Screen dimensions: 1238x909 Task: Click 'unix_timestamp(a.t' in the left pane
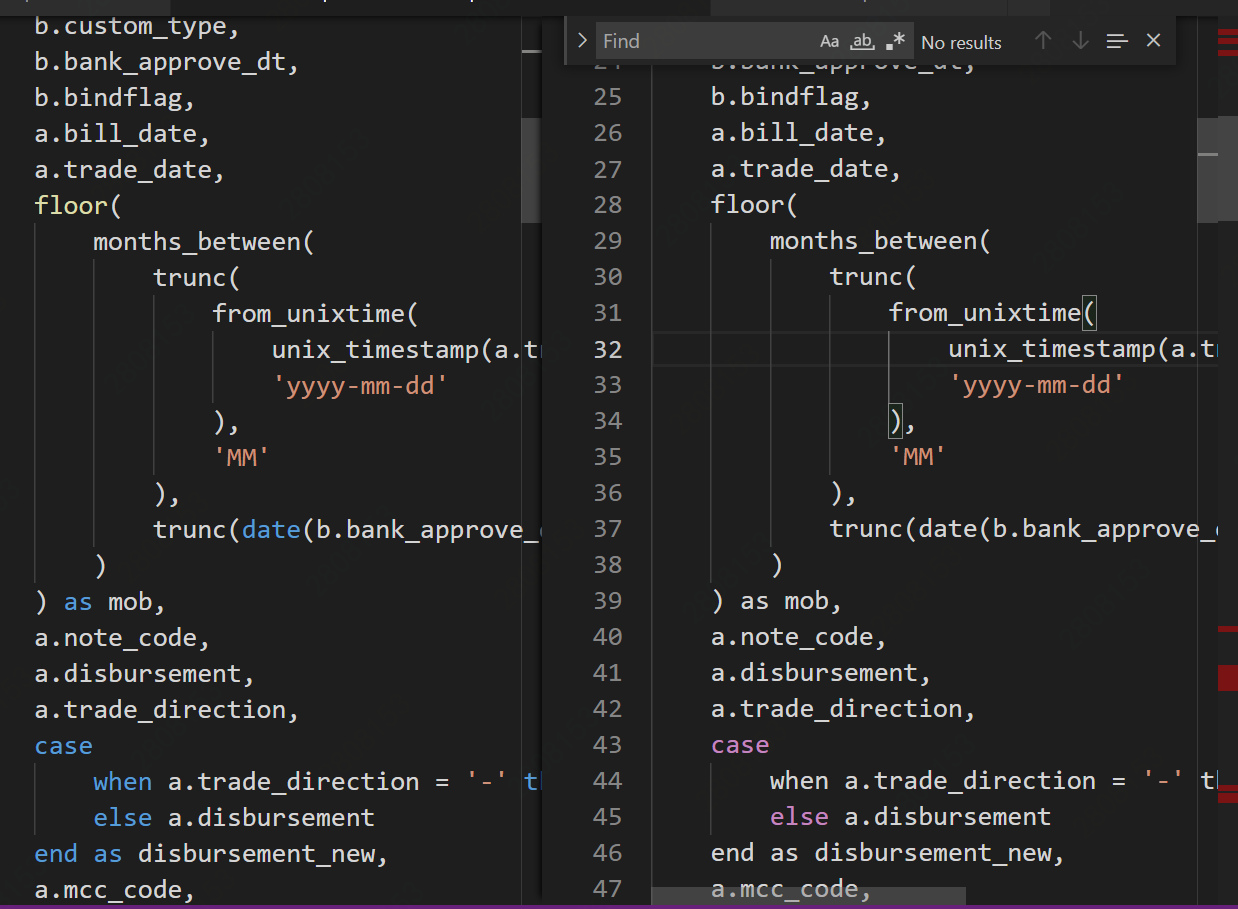(405, 350)
